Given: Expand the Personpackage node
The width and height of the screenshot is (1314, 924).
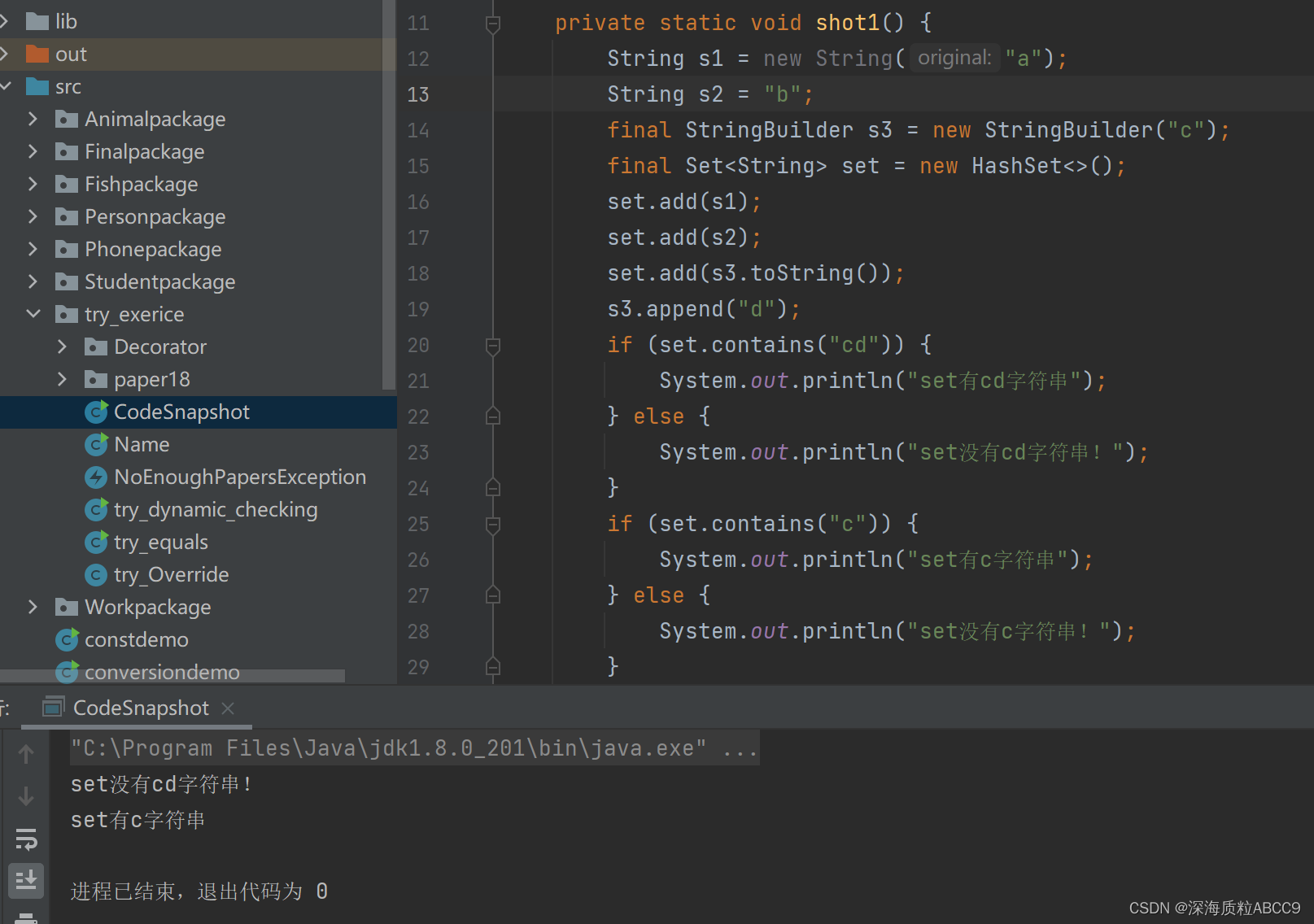Looking at the screenshot, I should click(x=33, y=216).
